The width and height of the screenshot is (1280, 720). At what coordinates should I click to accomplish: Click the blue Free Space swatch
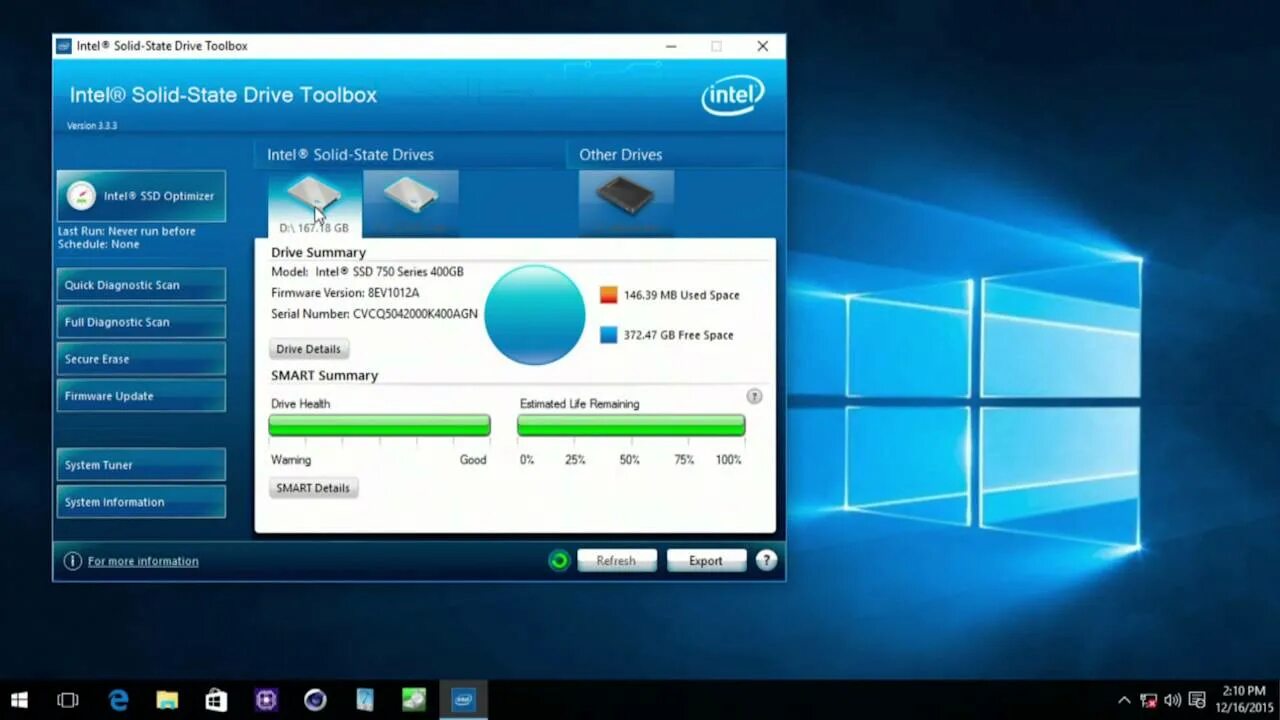coord(608,335)
